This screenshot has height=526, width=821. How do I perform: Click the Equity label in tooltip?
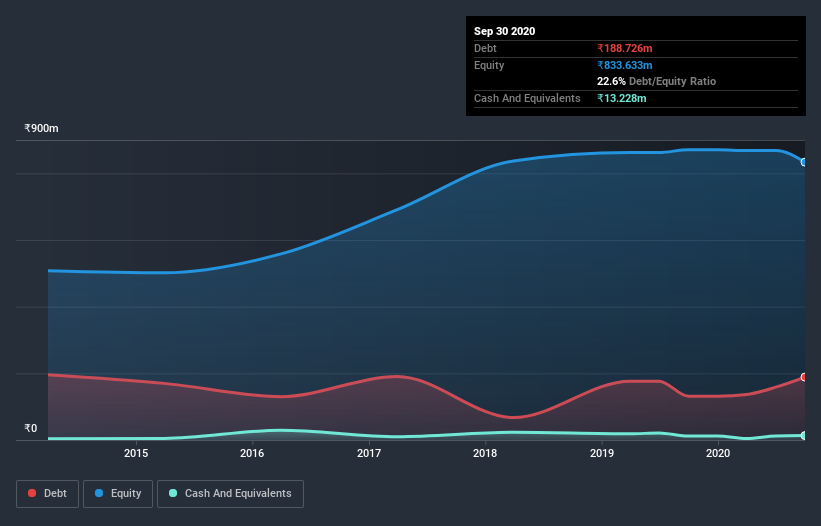489,65
